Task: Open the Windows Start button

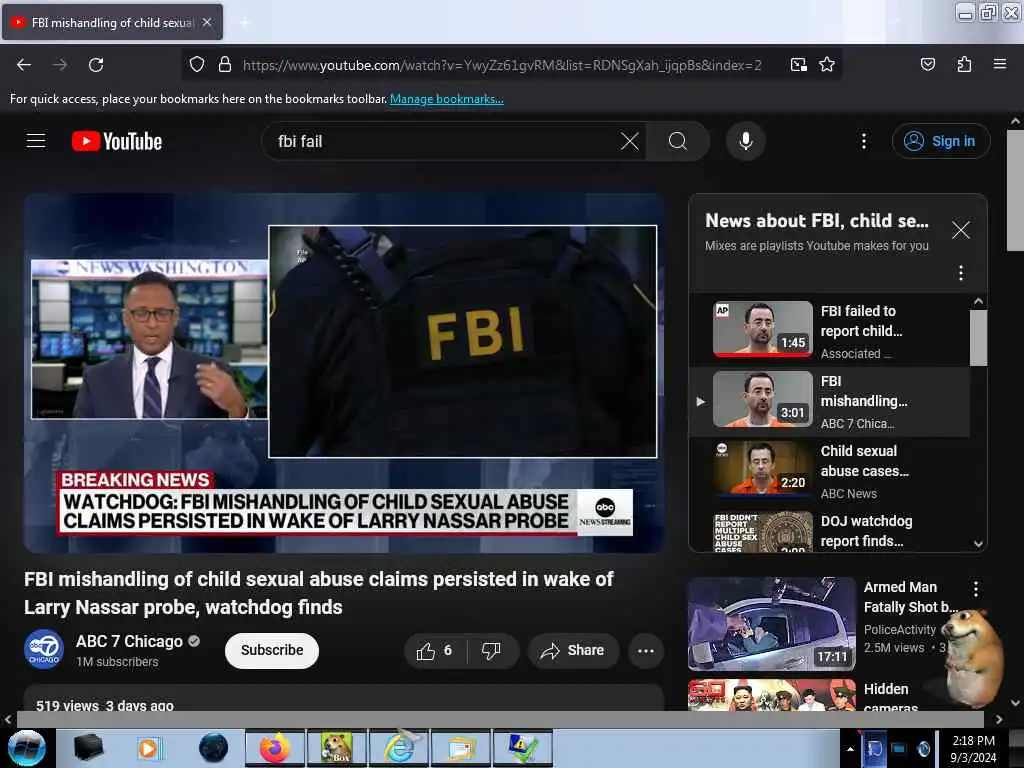Action: click(x=27, y=748)
